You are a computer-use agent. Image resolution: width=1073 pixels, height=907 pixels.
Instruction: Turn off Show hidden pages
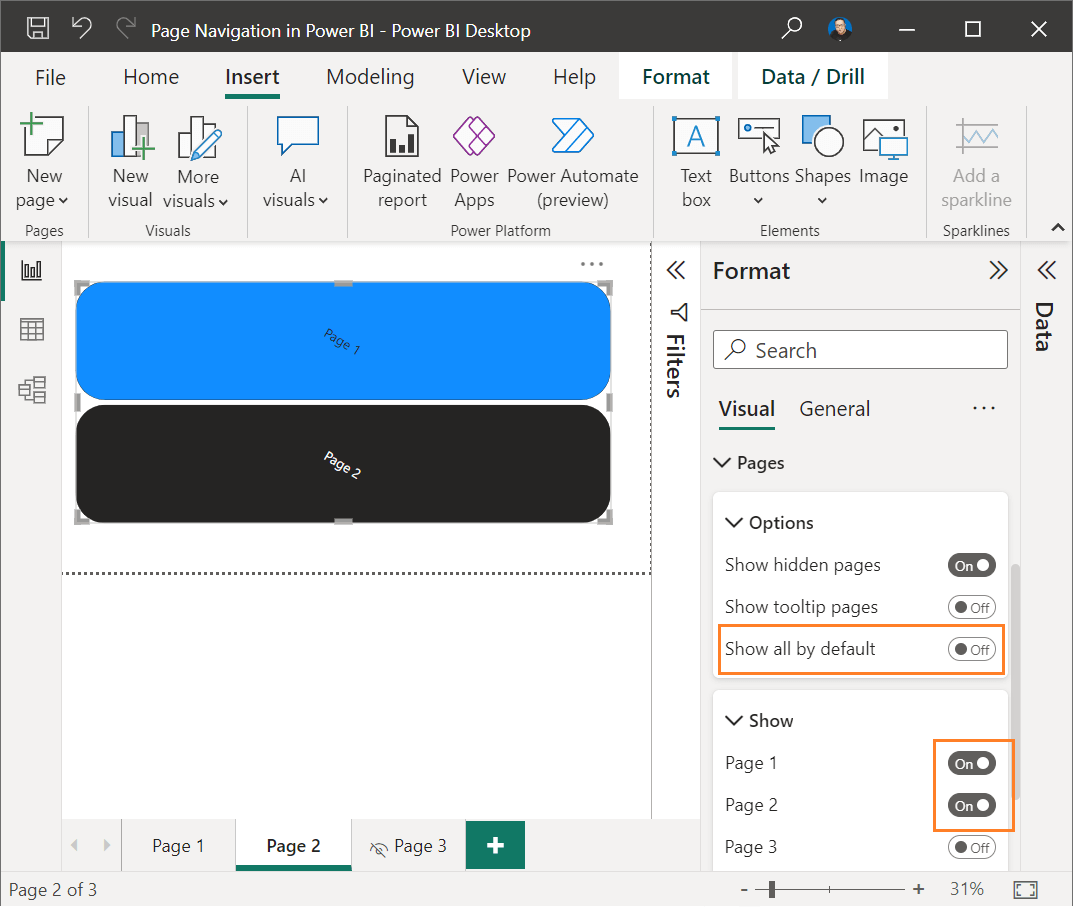click(971, 565)
